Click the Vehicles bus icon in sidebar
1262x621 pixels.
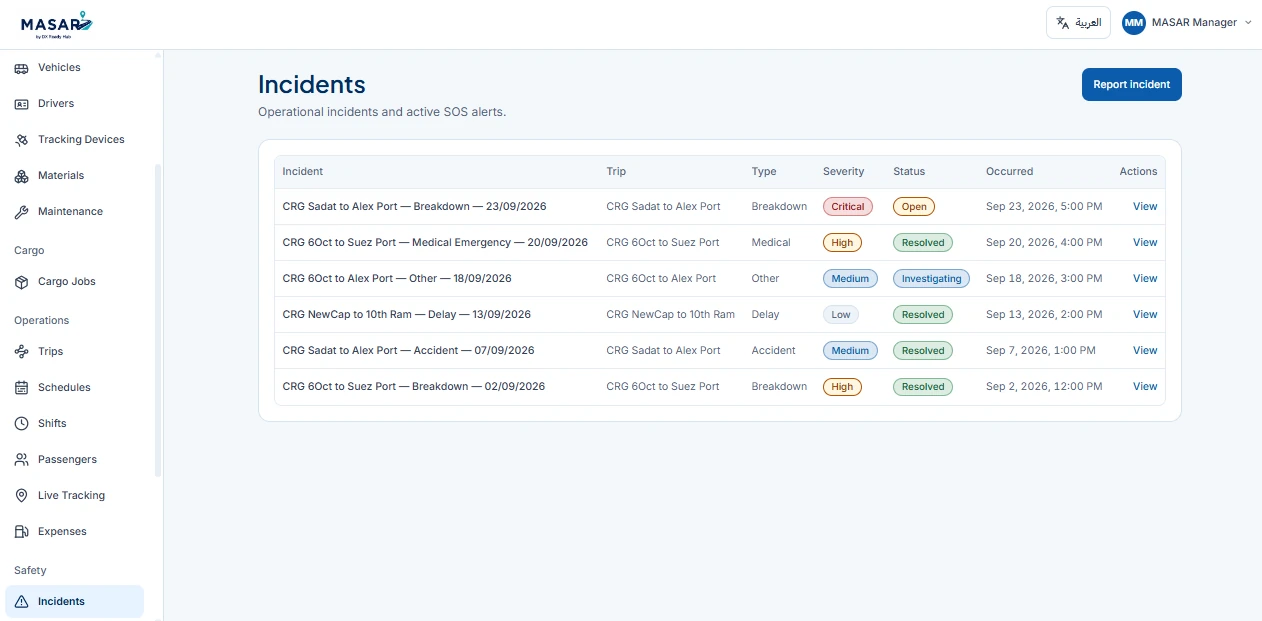[21, 68]
